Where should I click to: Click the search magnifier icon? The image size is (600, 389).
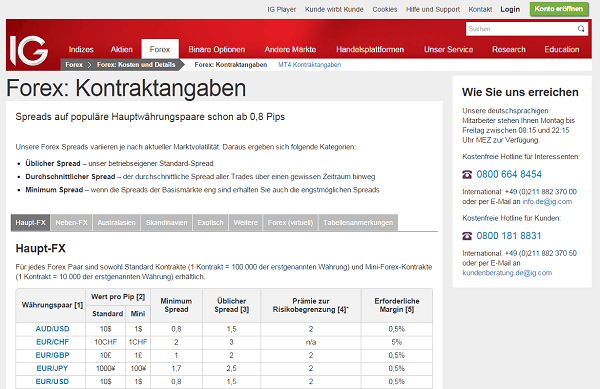[581, 29]
